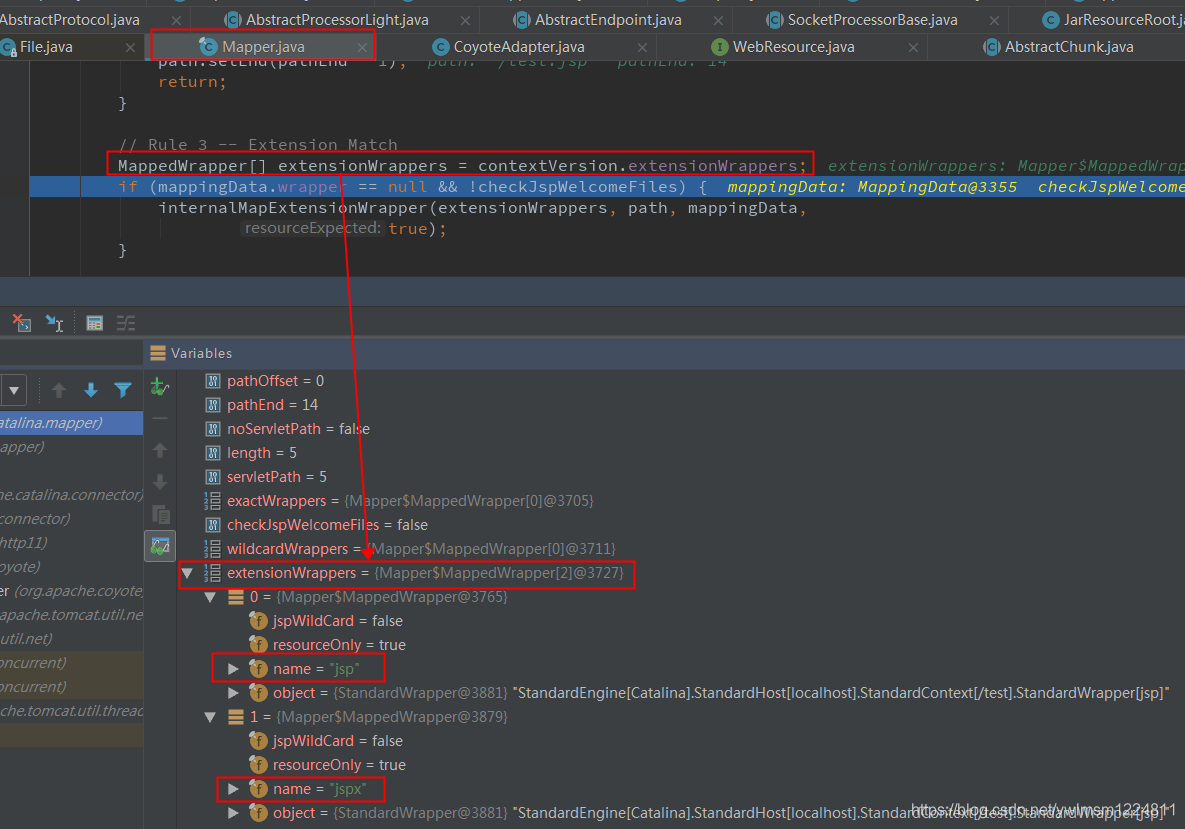Close the CoyoteAdapter.java tab

(642, 48)
